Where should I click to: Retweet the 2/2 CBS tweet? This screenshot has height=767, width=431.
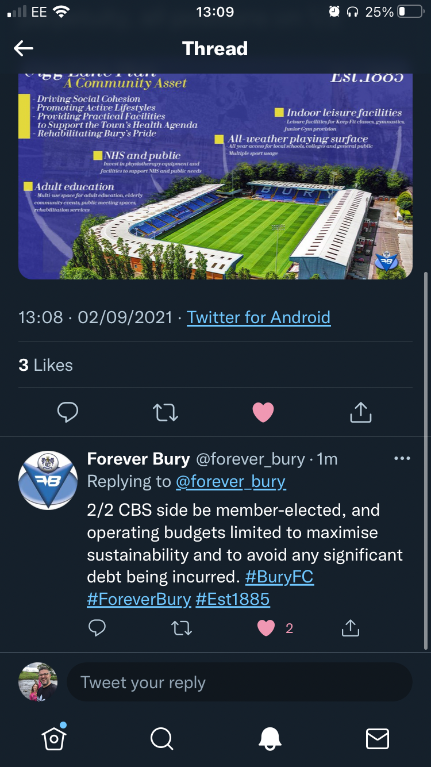pos(181,628)
